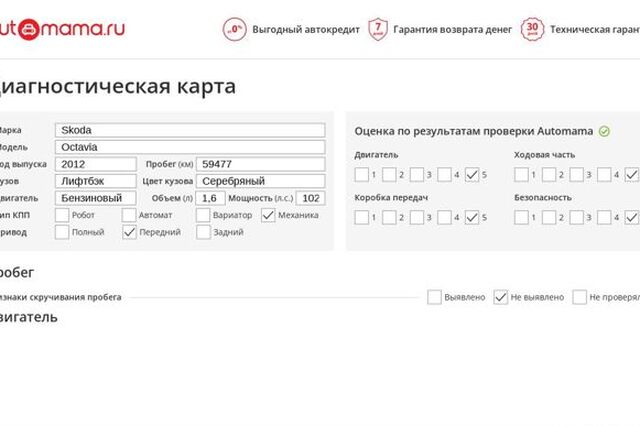Open the Гарантия возврата денег link
Image resolution: width=640 pixels, height=426 pixels.
click(x=453, y=30)
